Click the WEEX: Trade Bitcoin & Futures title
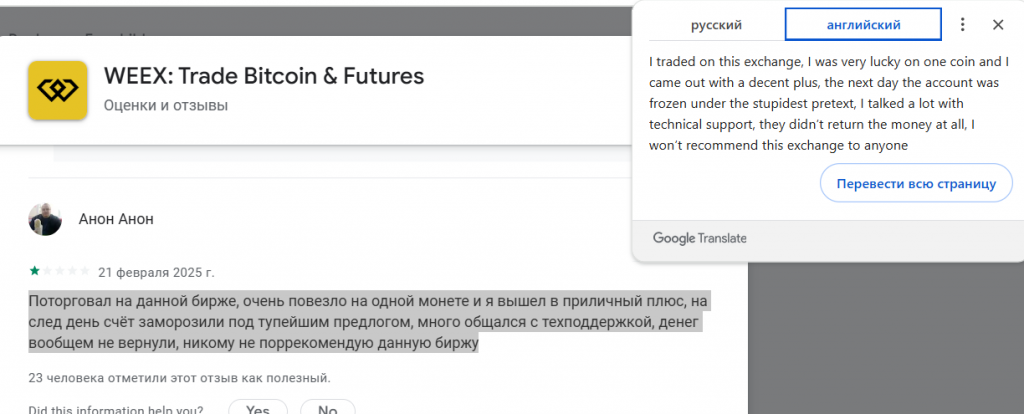 264,76
